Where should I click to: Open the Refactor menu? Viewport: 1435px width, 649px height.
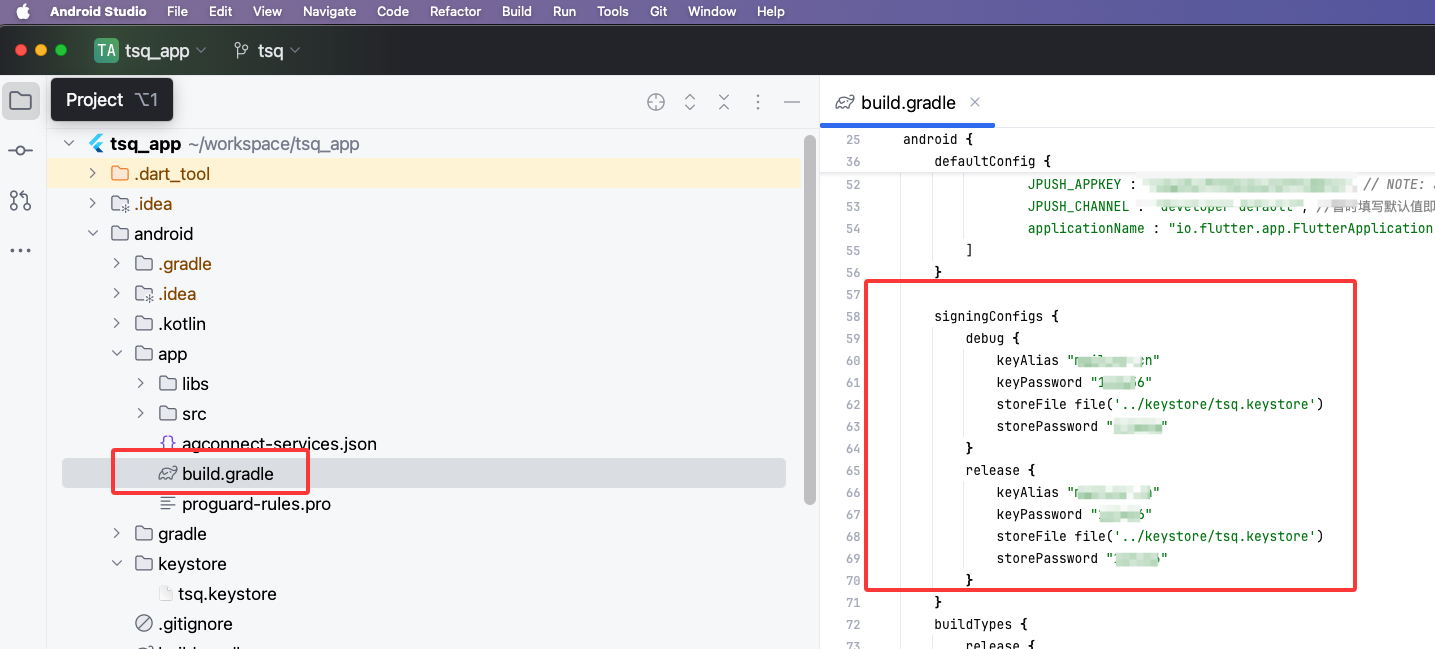coord(455,12)
